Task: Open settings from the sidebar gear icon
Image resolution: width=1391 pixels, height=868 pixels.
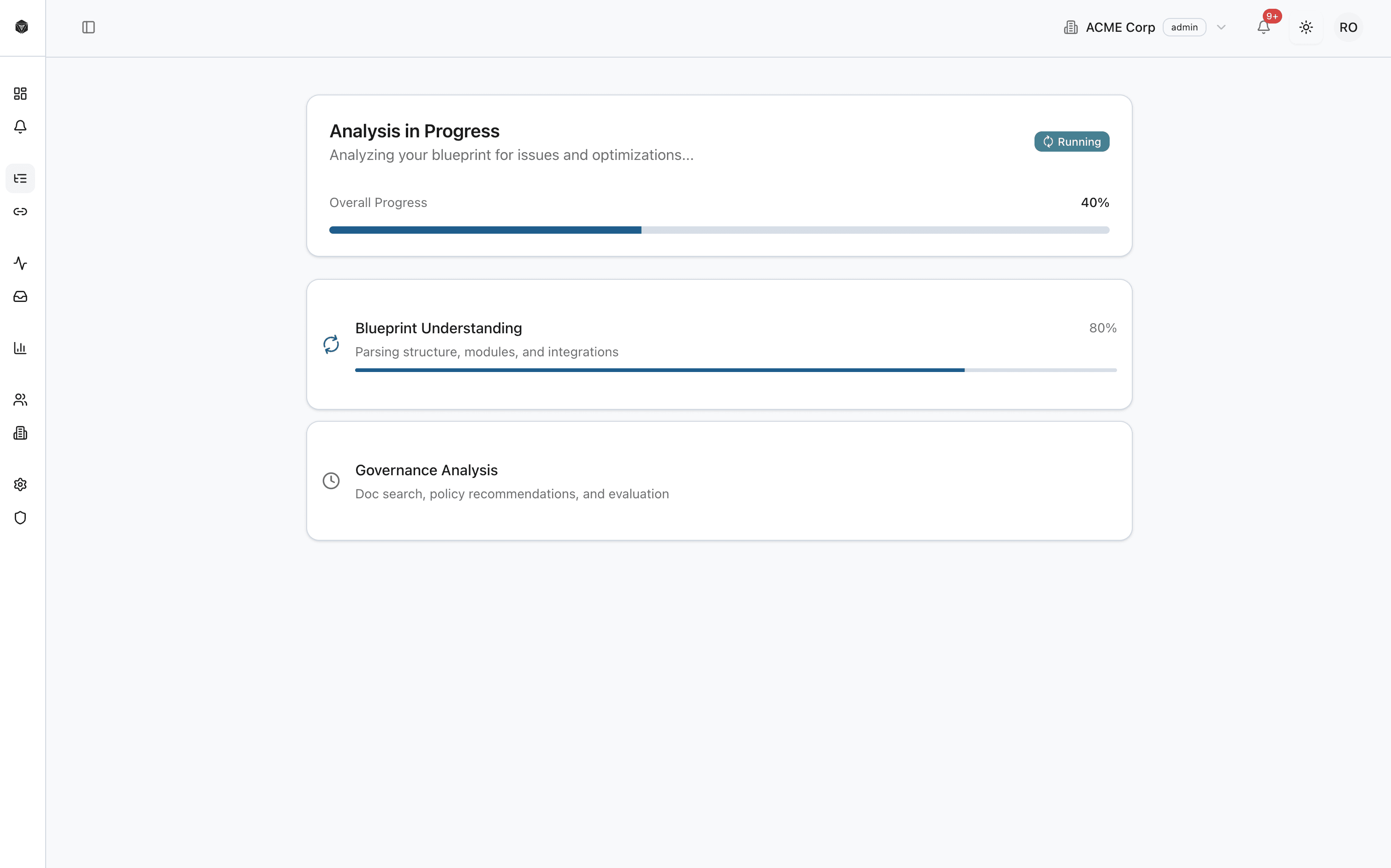Action: point(21,484)
